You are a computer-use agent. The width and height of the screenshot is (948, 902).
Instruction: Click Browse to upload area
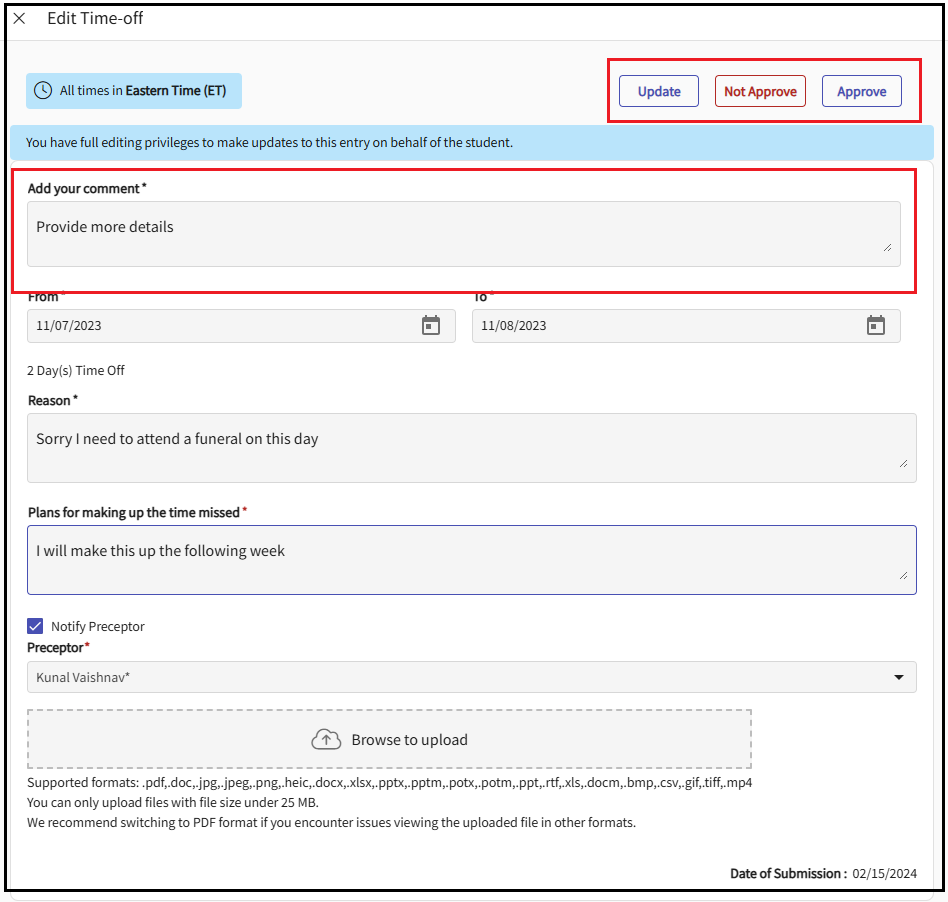(x=390, y=740)
